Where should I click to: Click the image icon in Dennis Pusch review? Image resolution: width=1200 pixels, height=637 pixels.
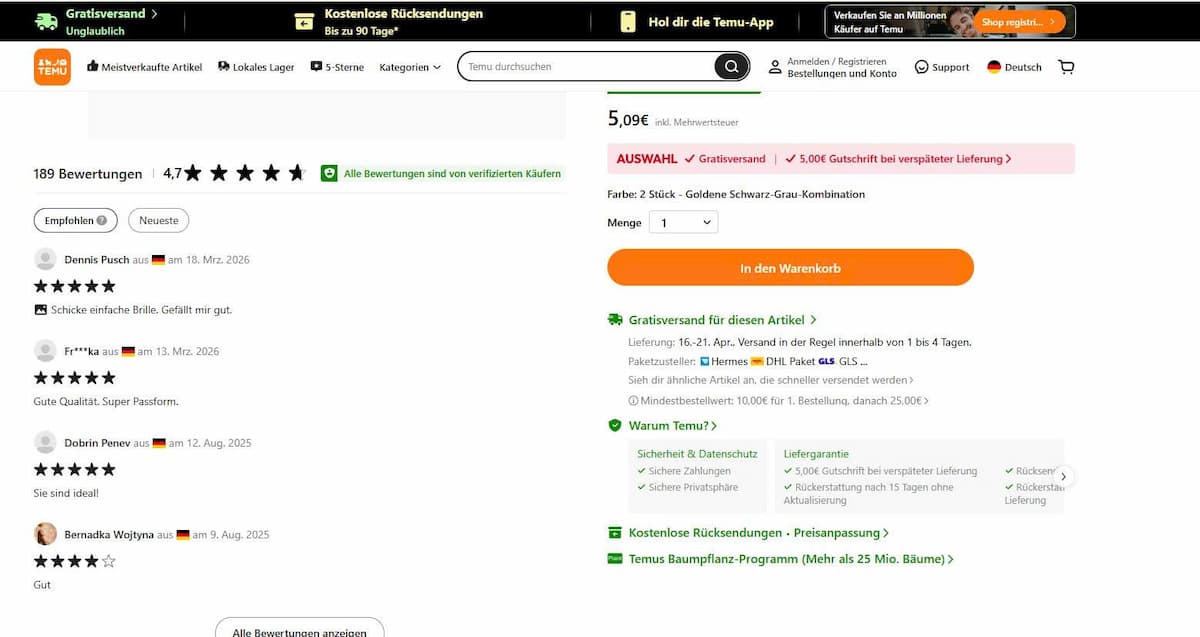point(41,310)
